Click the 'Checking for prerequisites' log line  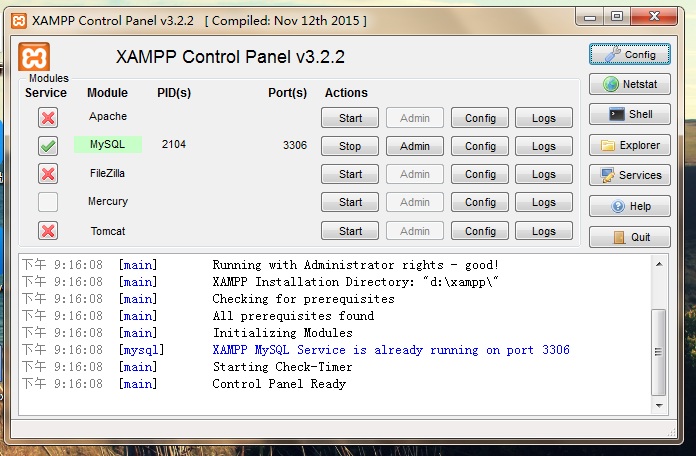tap(303, 299)
